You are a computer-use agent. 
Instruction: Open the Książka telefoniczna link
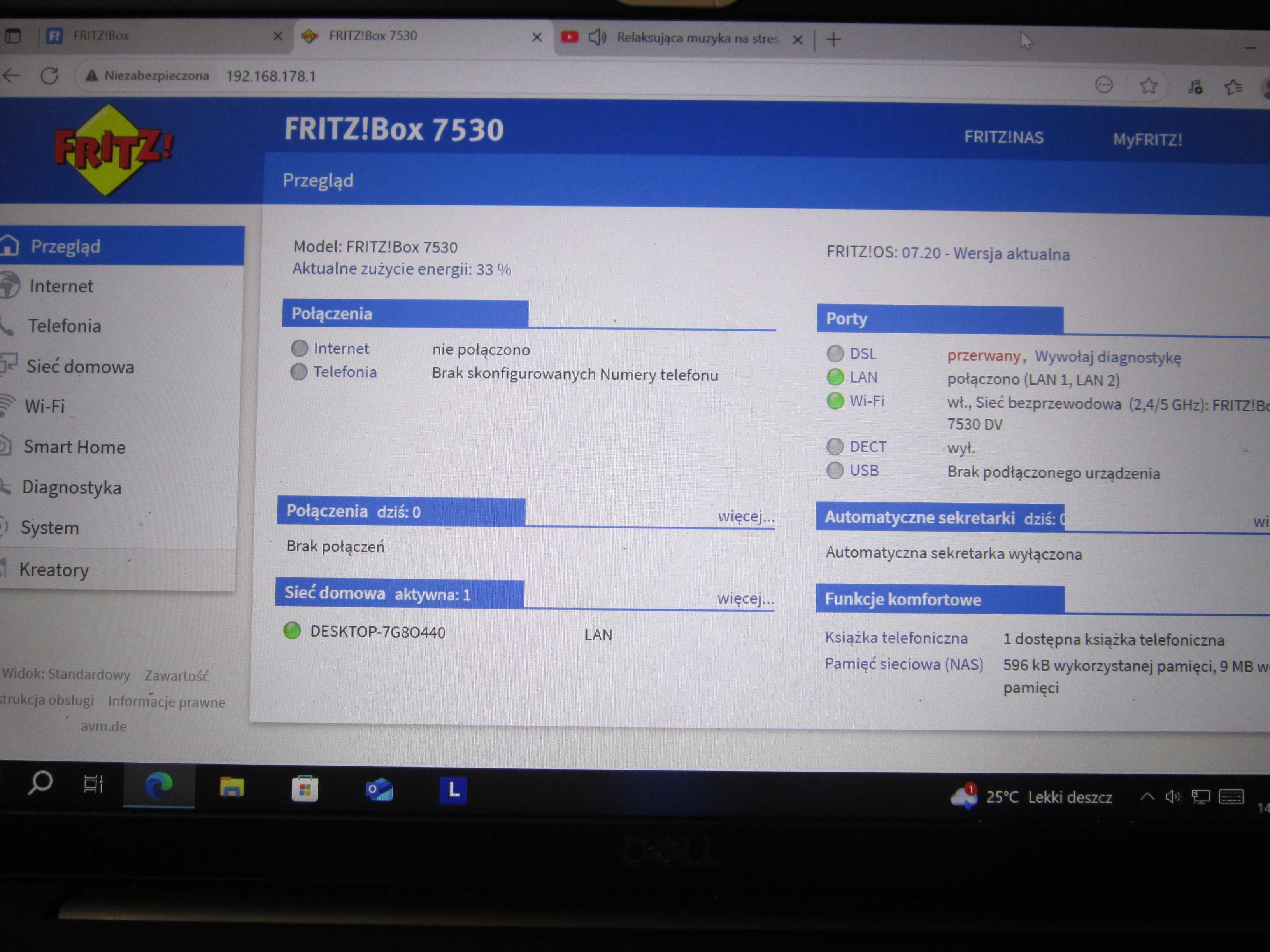pyautogui.click(x=896, y=637)
